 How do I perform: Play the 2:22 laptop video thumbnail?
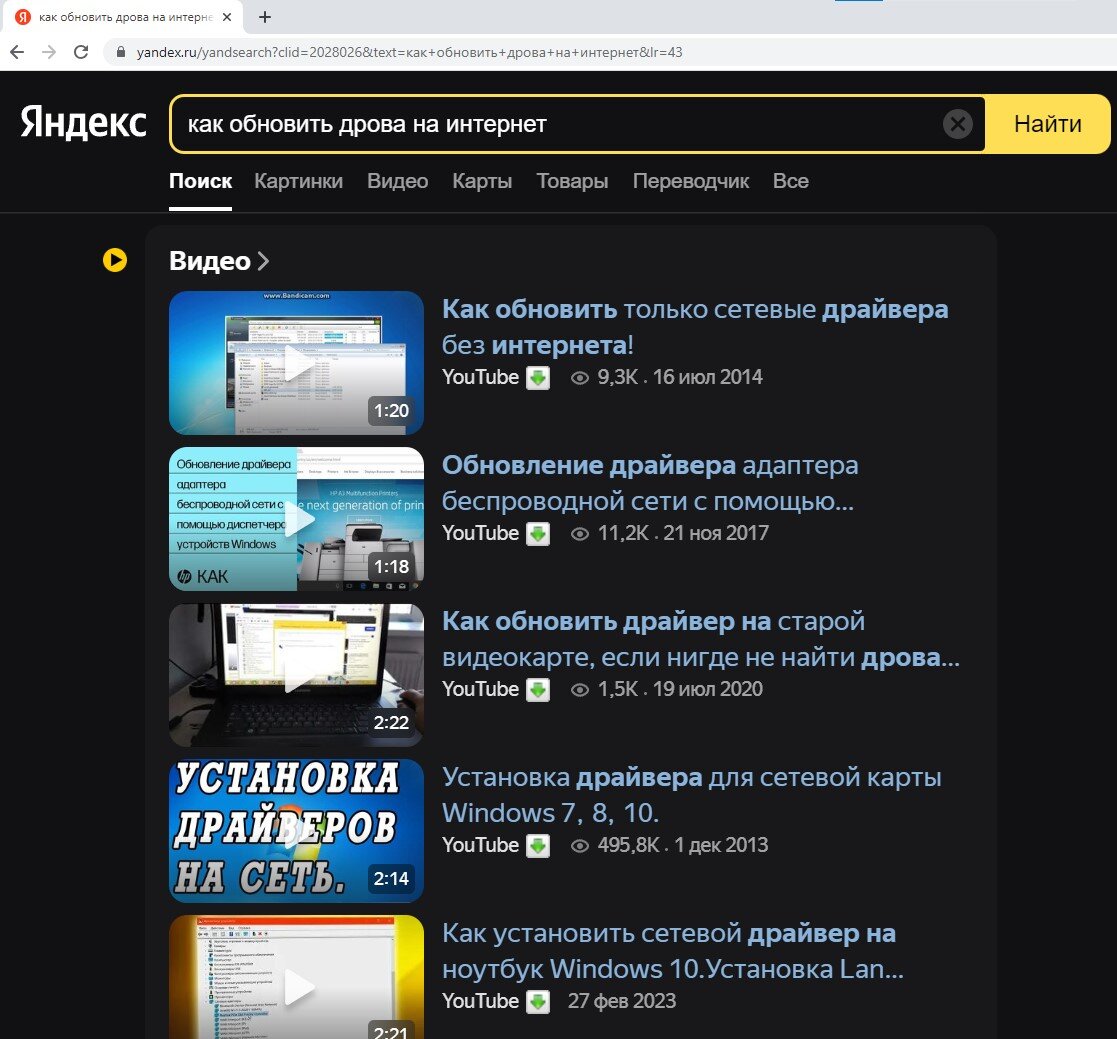pyautogui.click(x=296, y=674)
